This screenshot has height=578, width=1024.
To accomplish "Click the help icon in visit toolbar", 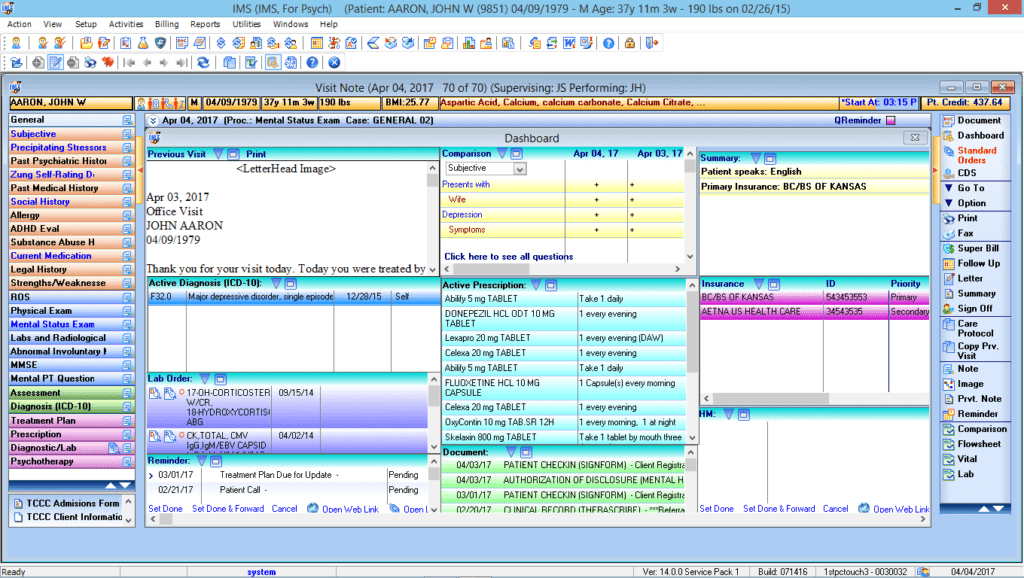I will pyautogui.click(x=312, y=63).
